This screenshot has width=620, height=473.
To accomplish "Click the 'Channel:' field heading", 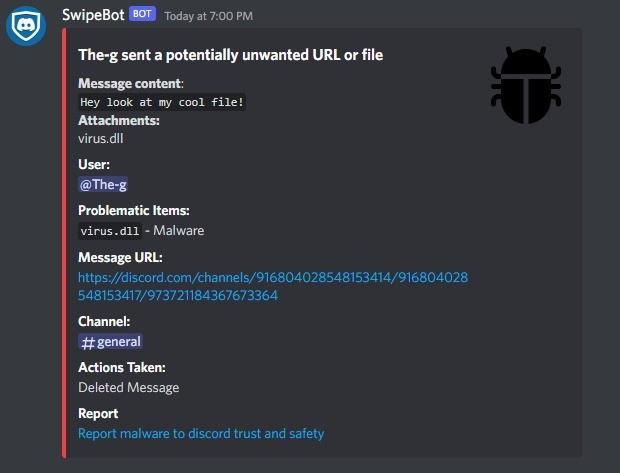I will pos(104,321).
